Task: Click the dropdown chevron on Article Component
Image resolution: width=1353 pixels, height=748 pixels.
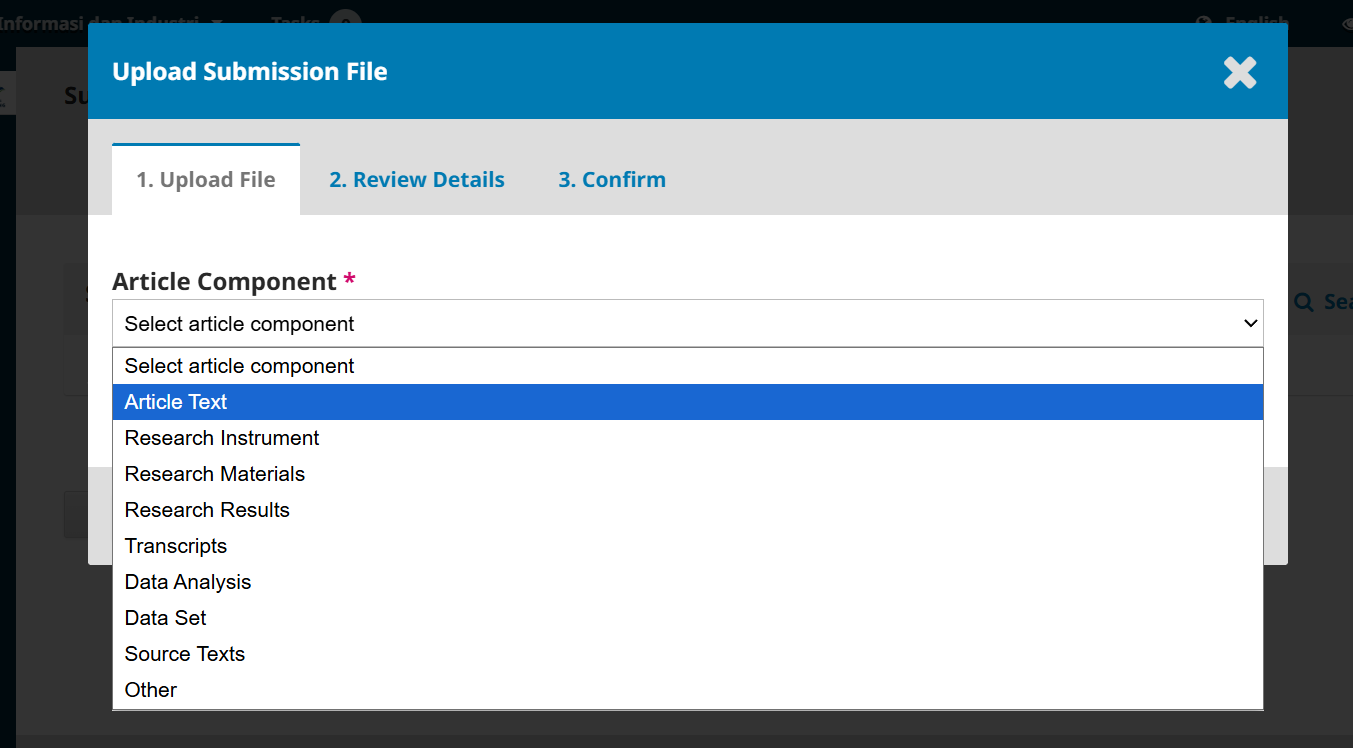Action: [x=1249, y=323]
